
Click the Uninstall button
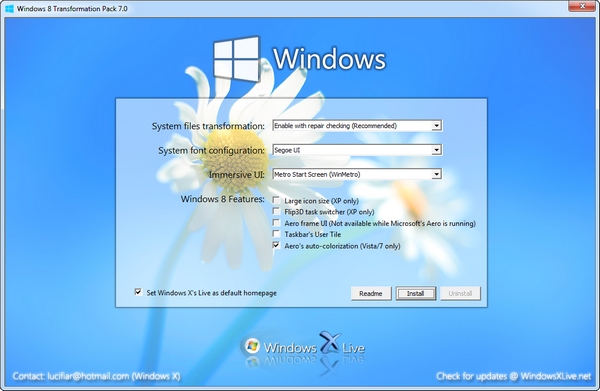[460, 293]
